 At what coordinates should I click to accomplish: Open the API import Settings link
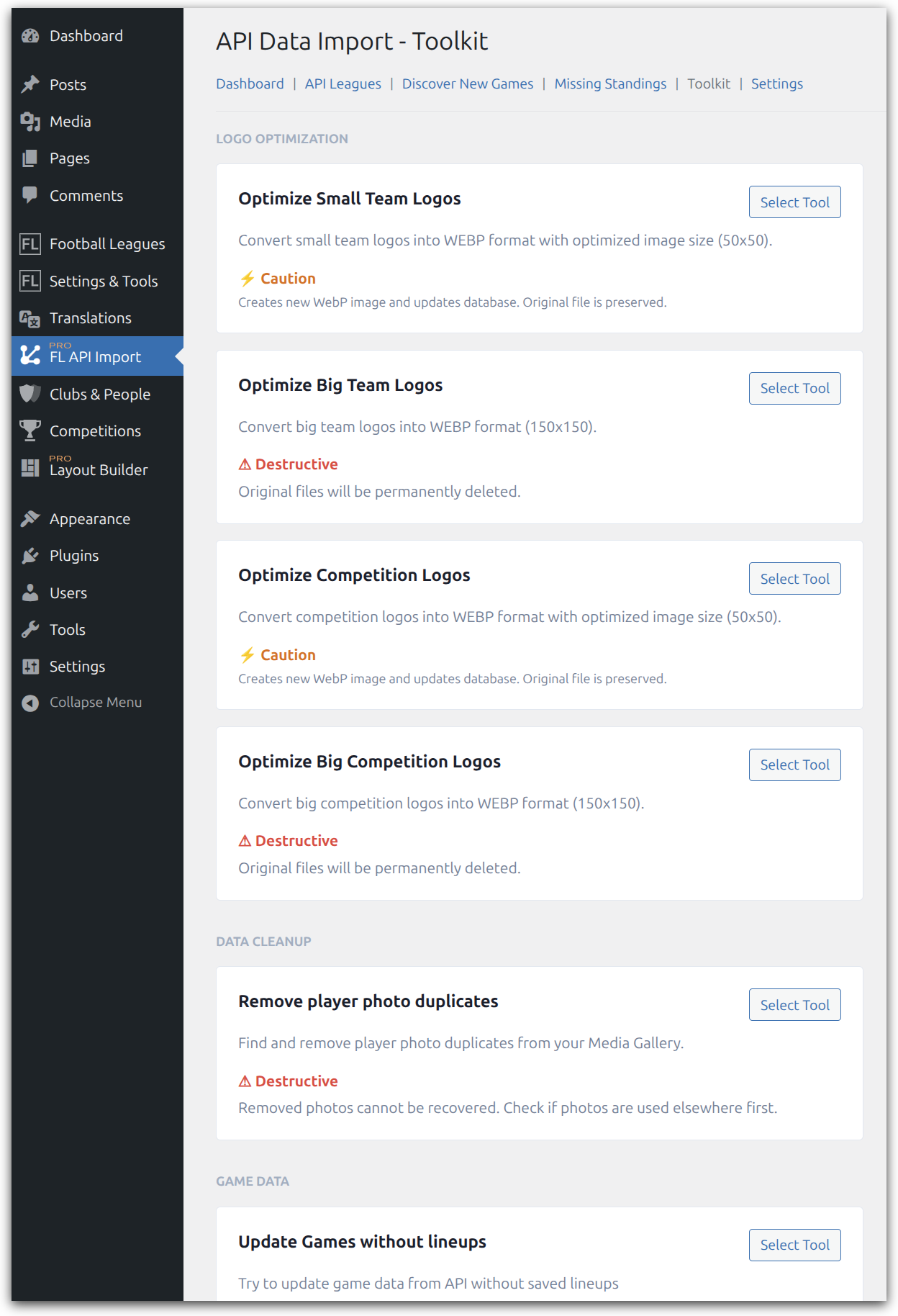tap(776, 84)
